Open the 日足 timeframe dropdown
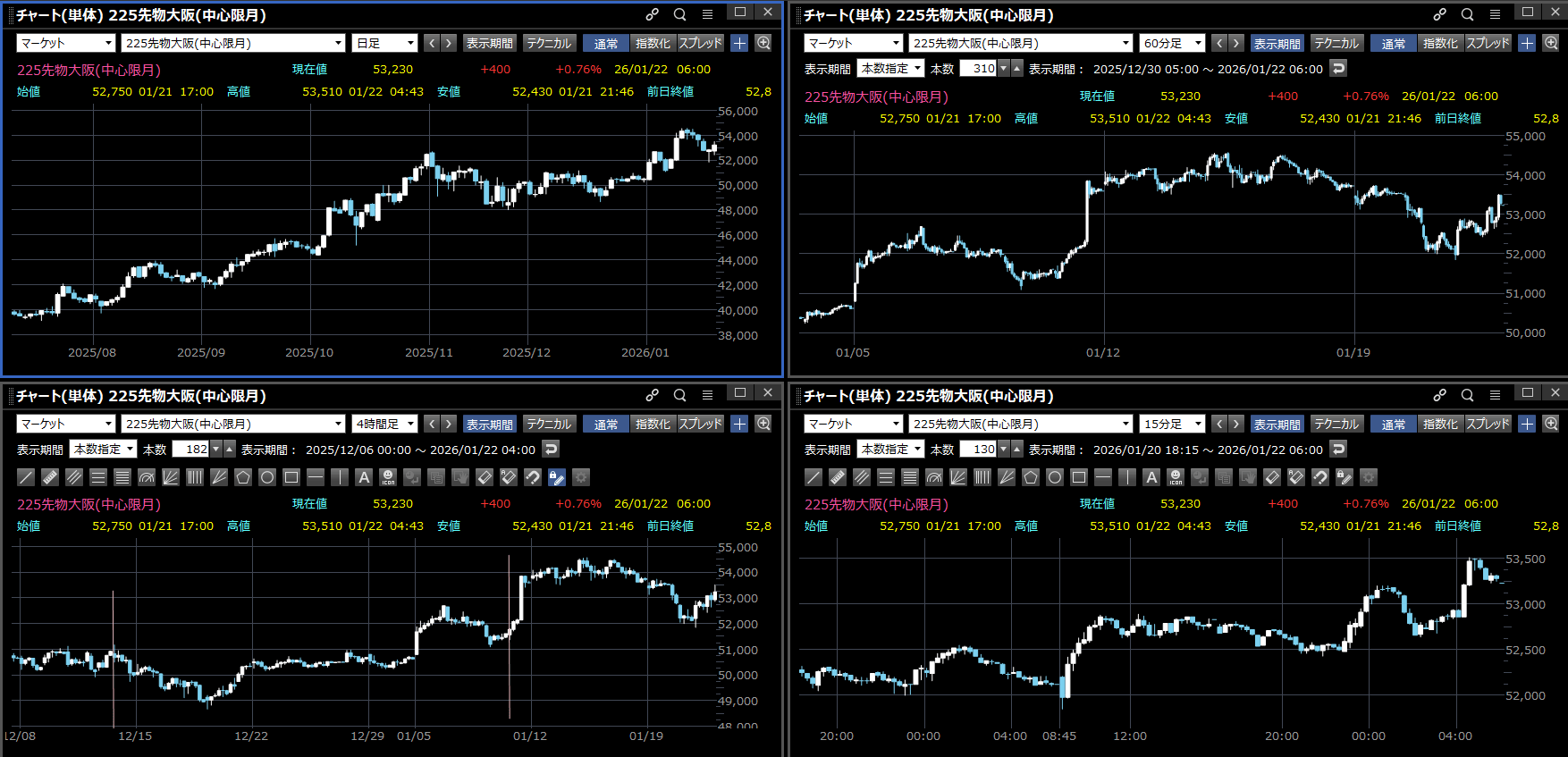 point(385,43)
